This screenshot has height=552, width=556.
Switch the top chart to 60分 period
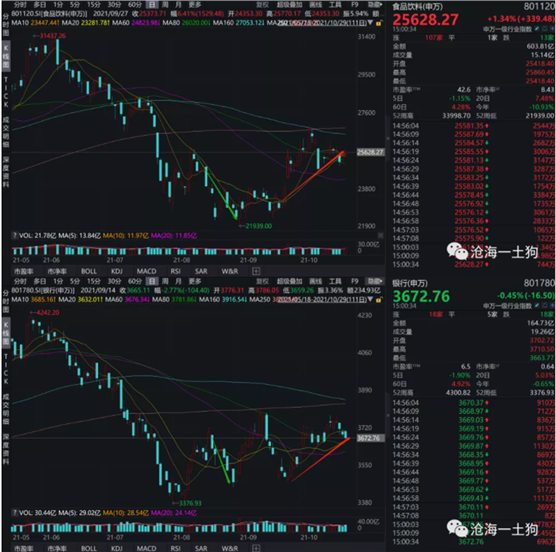coord(134,5)
